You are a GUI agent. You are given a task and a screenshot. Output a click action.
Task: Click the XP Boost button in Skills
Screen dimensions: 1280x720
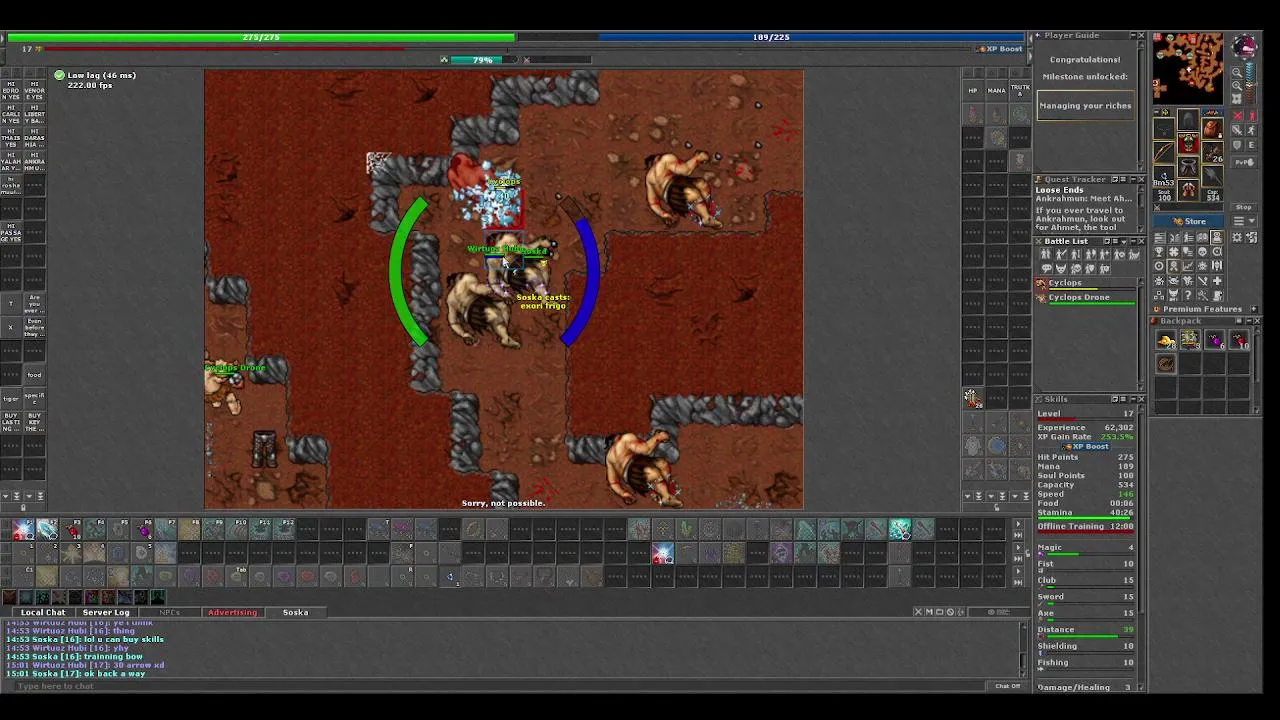tap(1086, 446)
